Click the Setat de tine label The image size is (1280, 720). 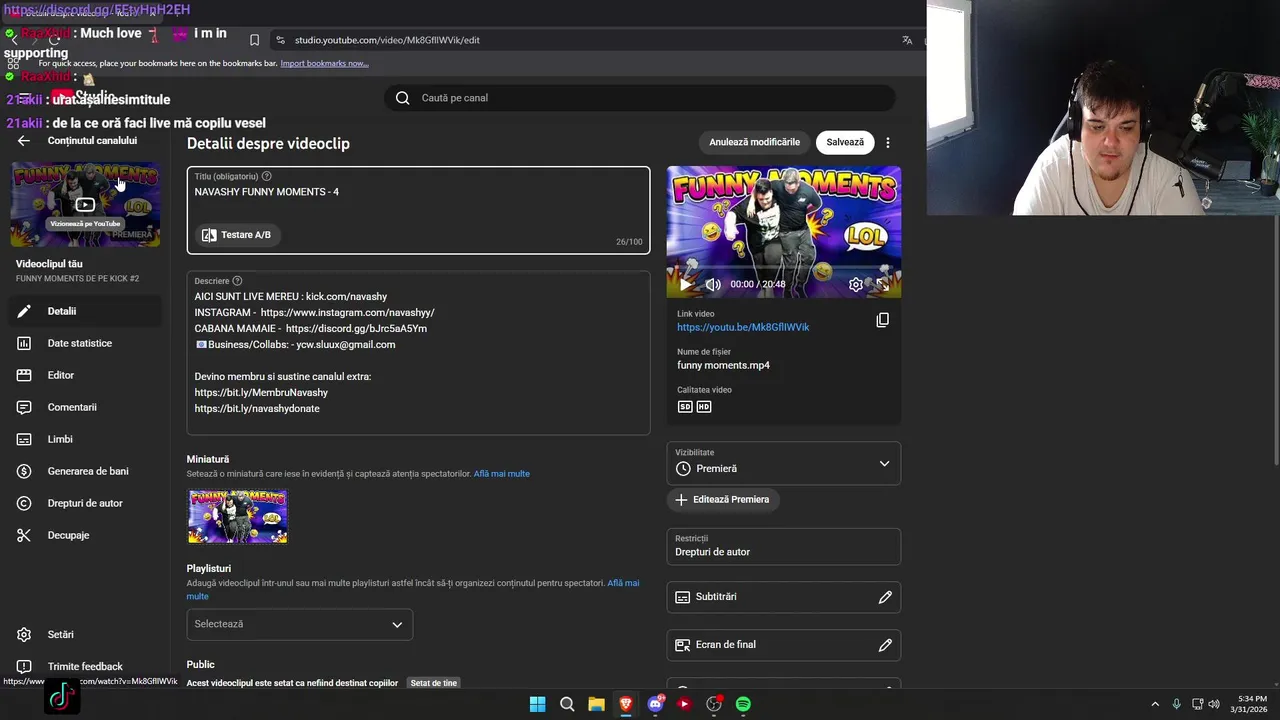pos(434,683)
